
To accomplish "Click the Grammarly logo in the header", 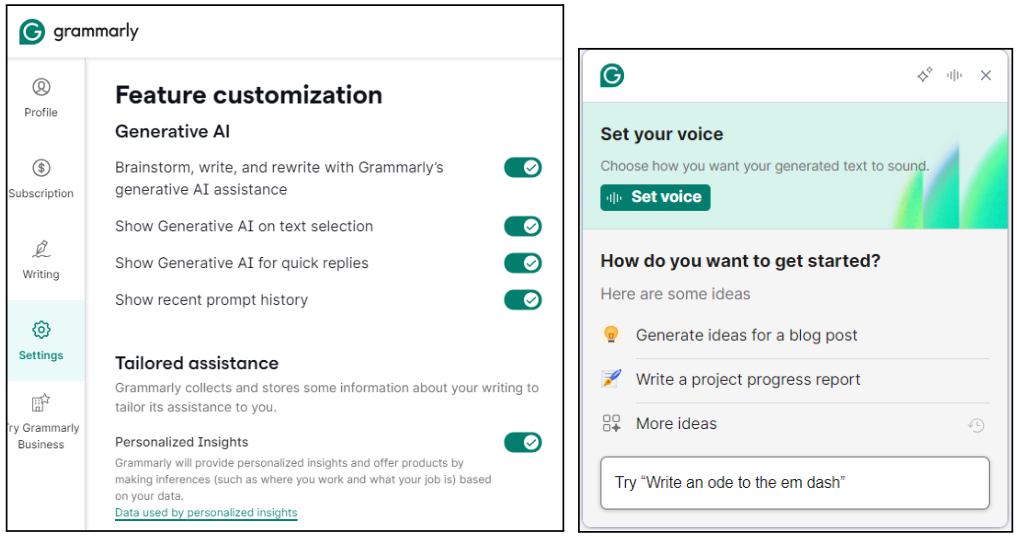I will pos(79,32).
